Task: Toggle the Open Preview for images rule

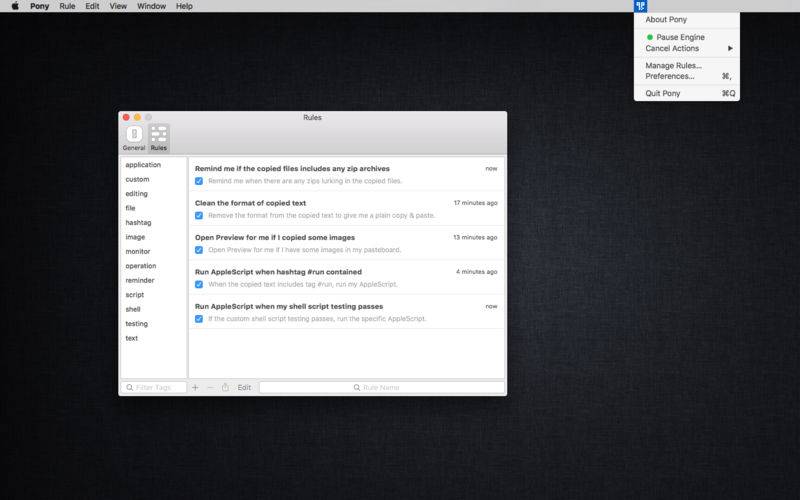Action: tap(199, 250)
